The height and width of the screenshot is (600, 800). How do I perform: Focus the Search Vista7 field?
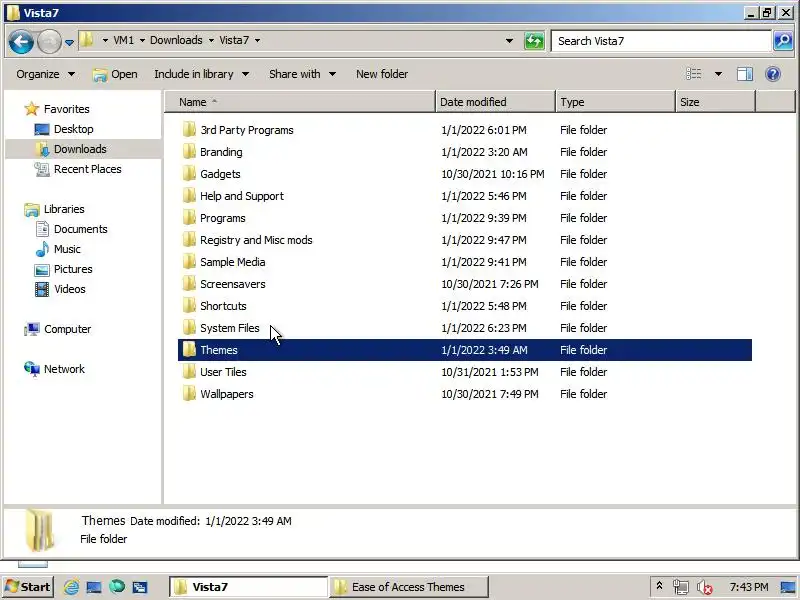[661, 41]
